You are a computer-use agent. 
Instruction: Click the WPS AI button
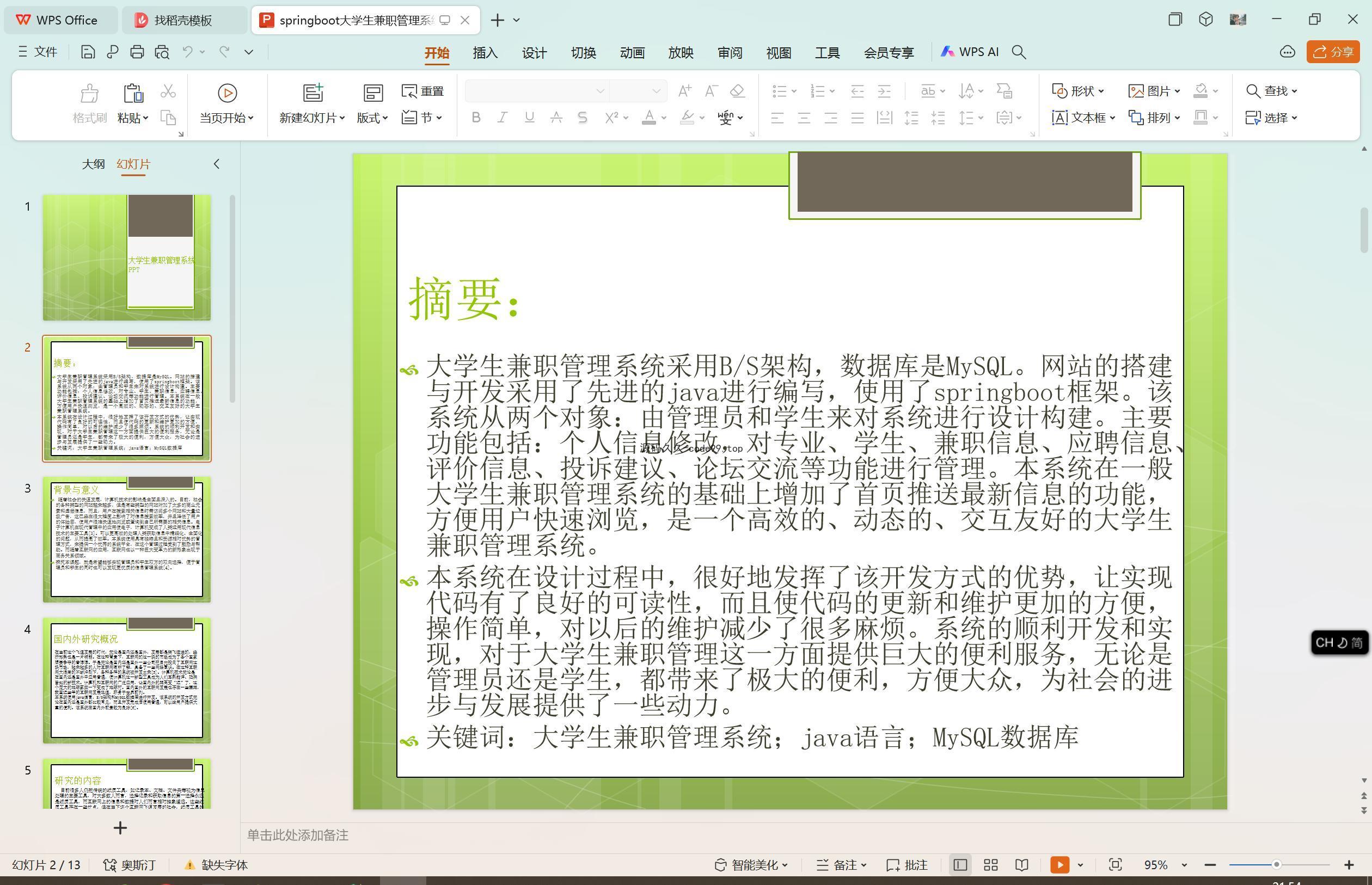[970, 52]
